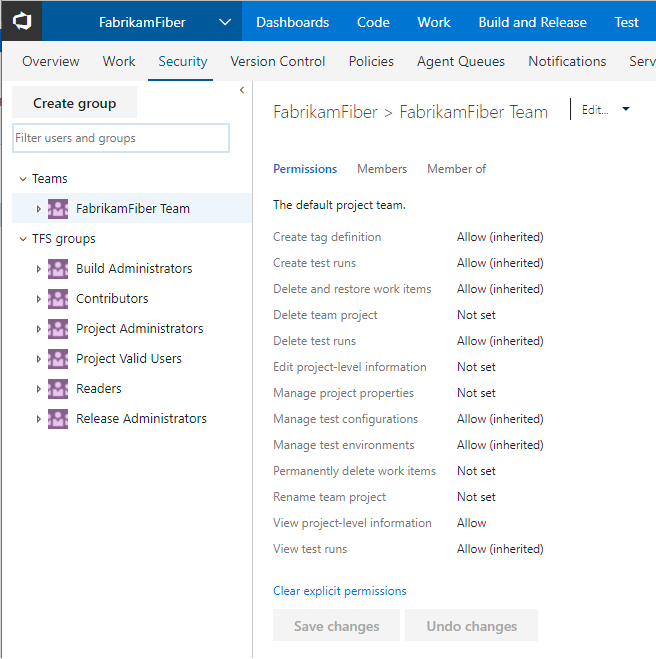
Task: Select the Security admin tab
Action: [x=182, y=61]
